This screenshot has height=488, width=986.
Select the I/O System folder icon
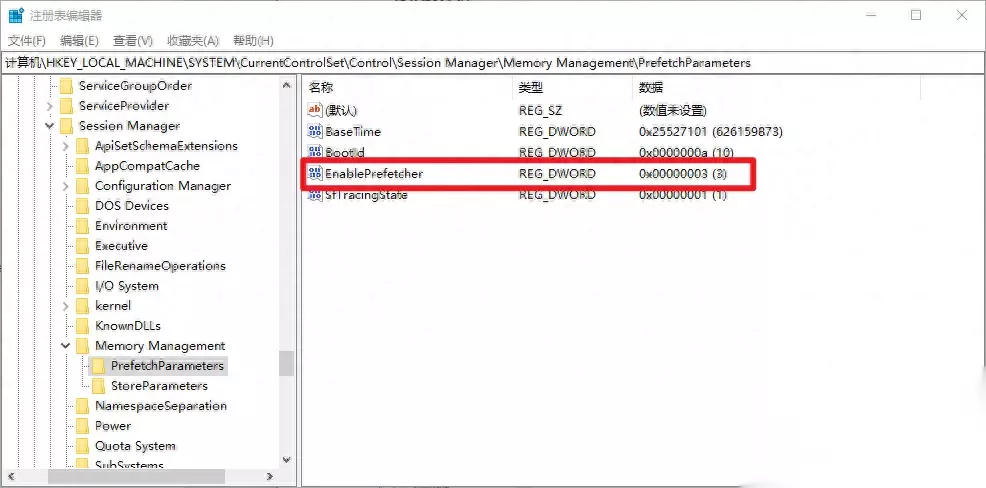pyautogui.click(x=82, y=286)
